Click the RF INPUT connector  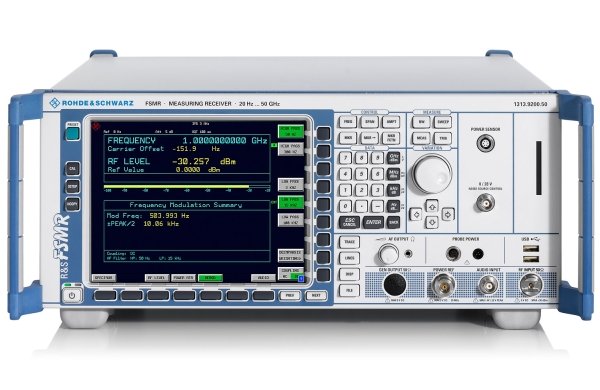[531, 286]
